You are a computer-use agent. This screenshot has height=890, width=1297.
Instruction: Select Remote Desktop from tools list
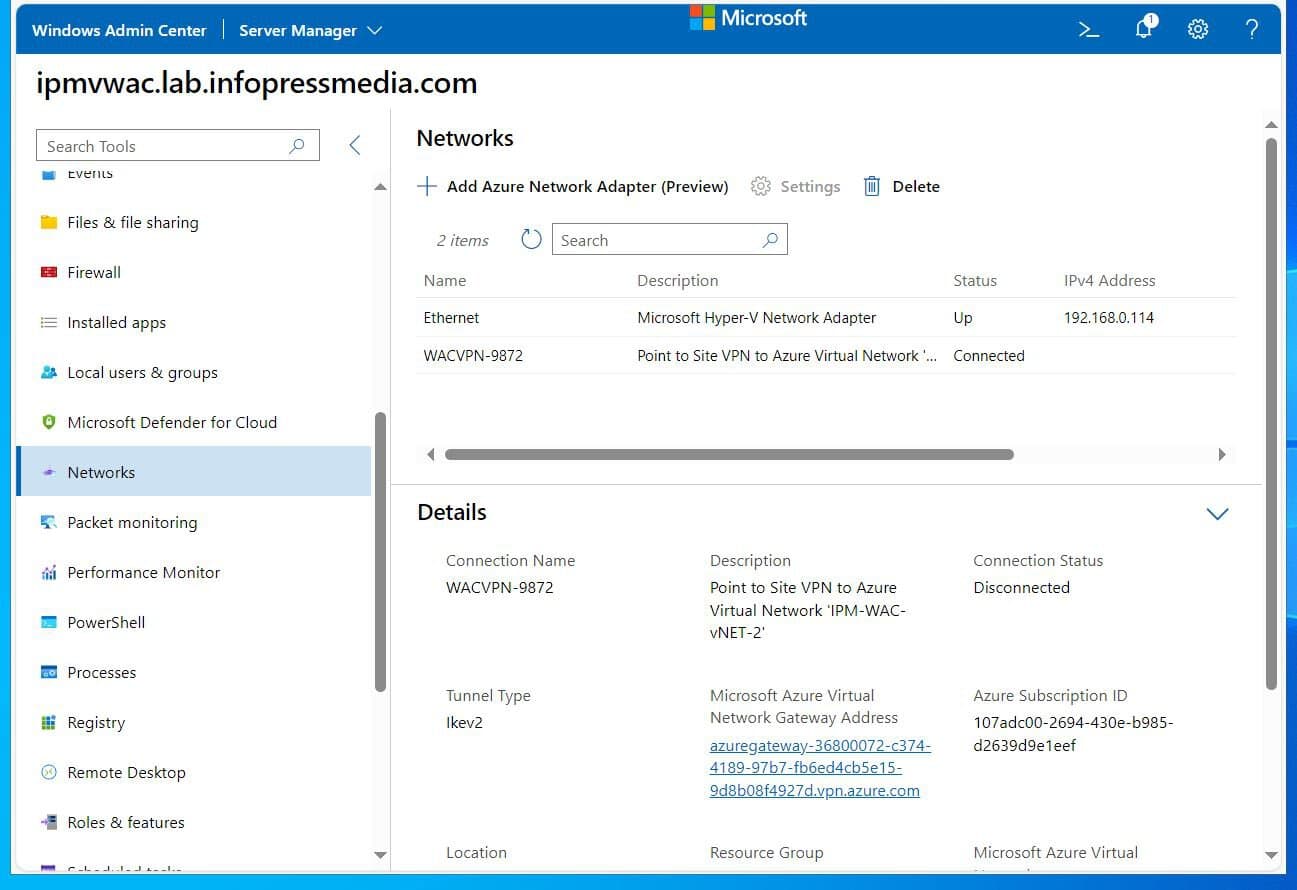click(126, 772)
